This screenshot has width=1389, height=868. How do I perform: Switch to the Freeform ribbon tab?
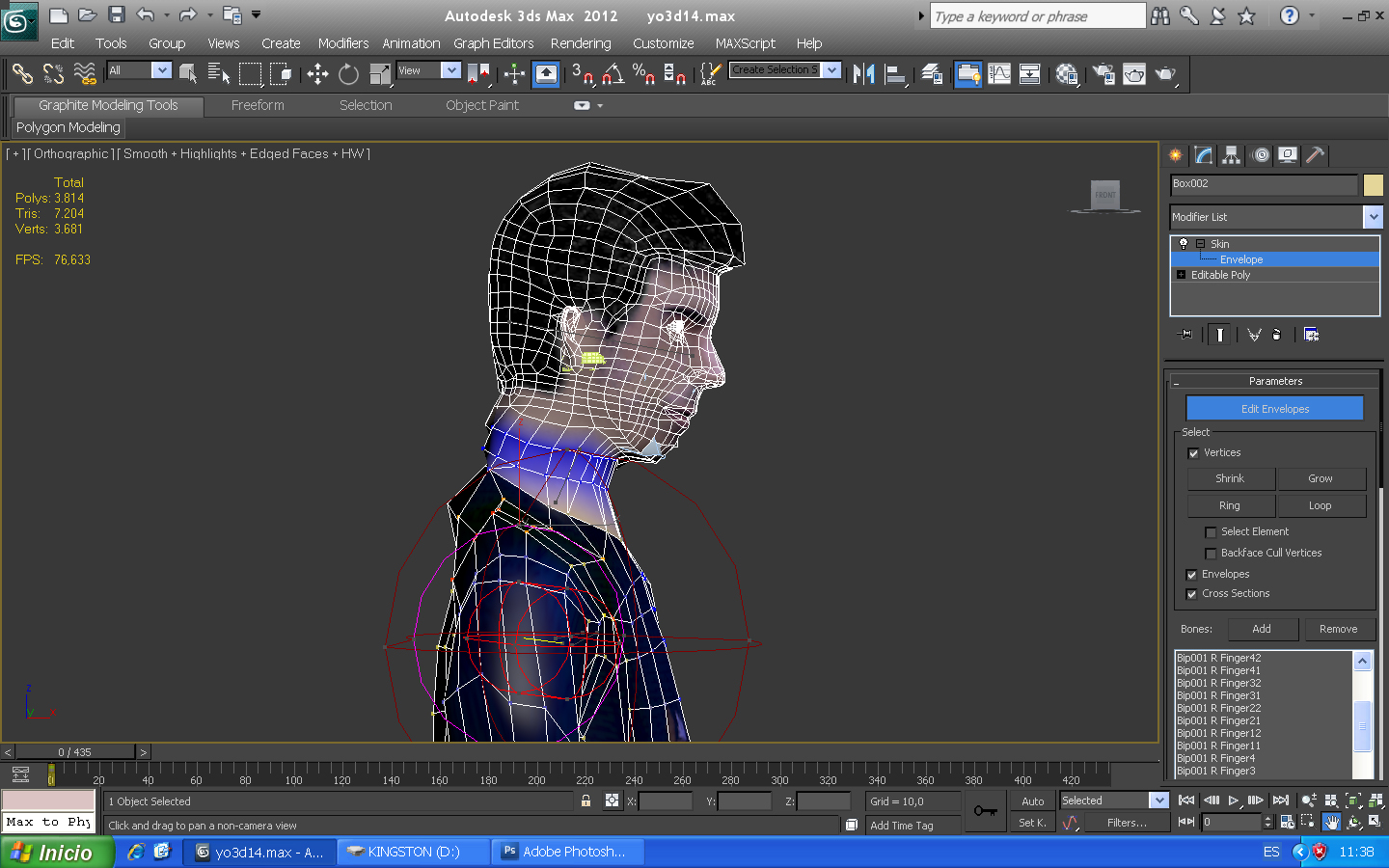258,105
